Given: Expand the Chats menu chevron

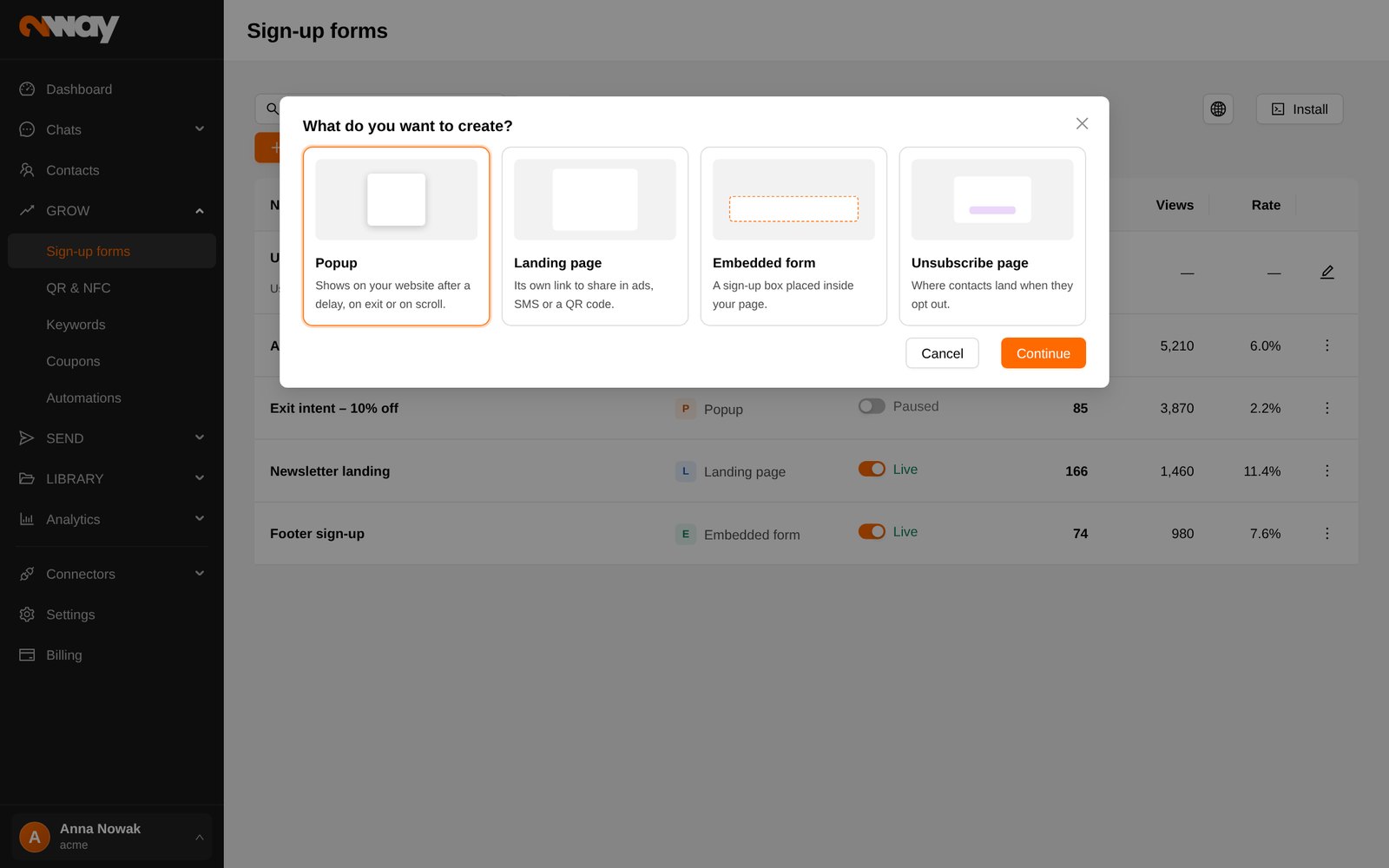Looking at the screenshot, I should [200, 129].
